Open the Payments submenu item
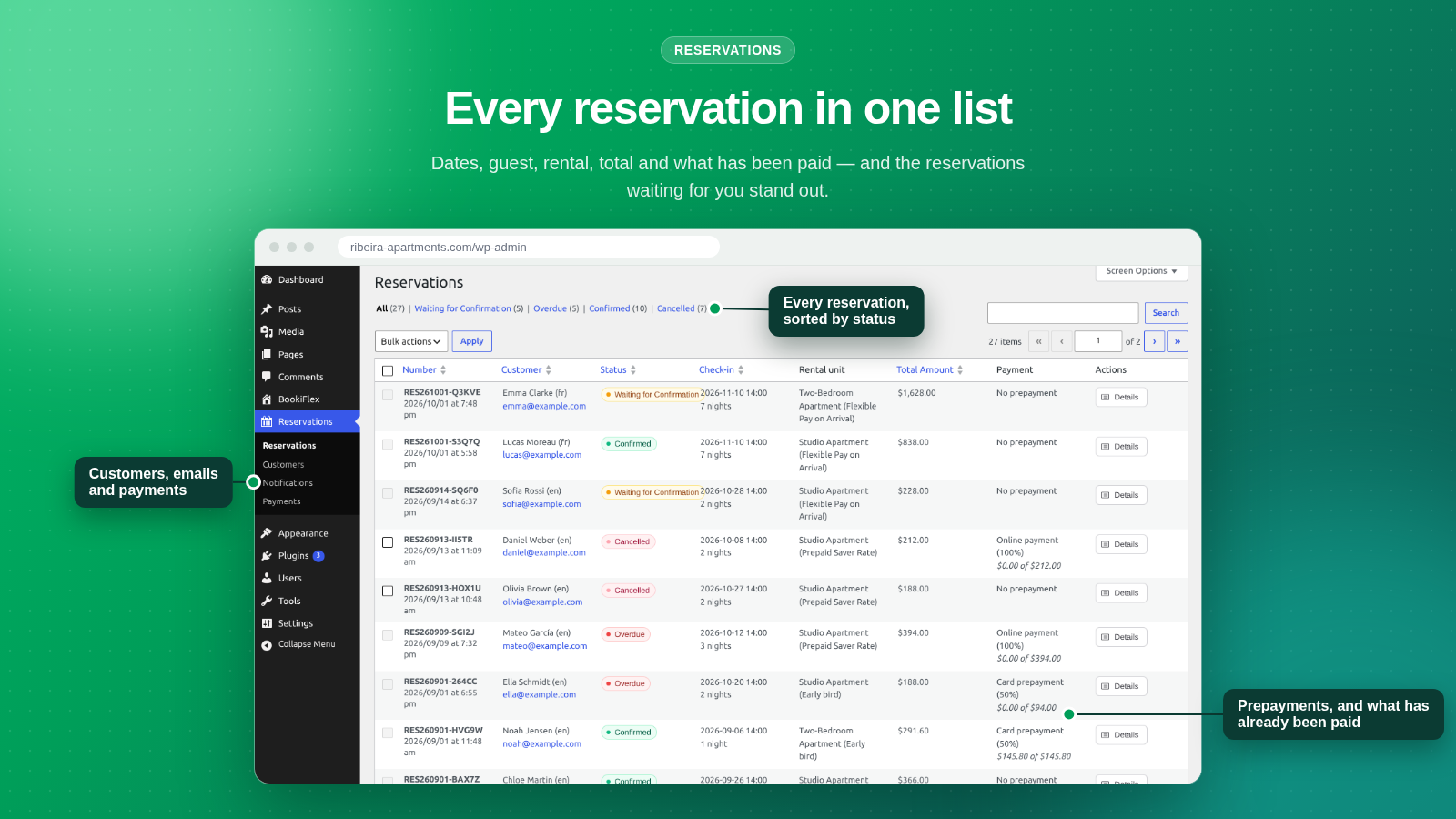Screen dimensions: 1456x819 point(282,501)
